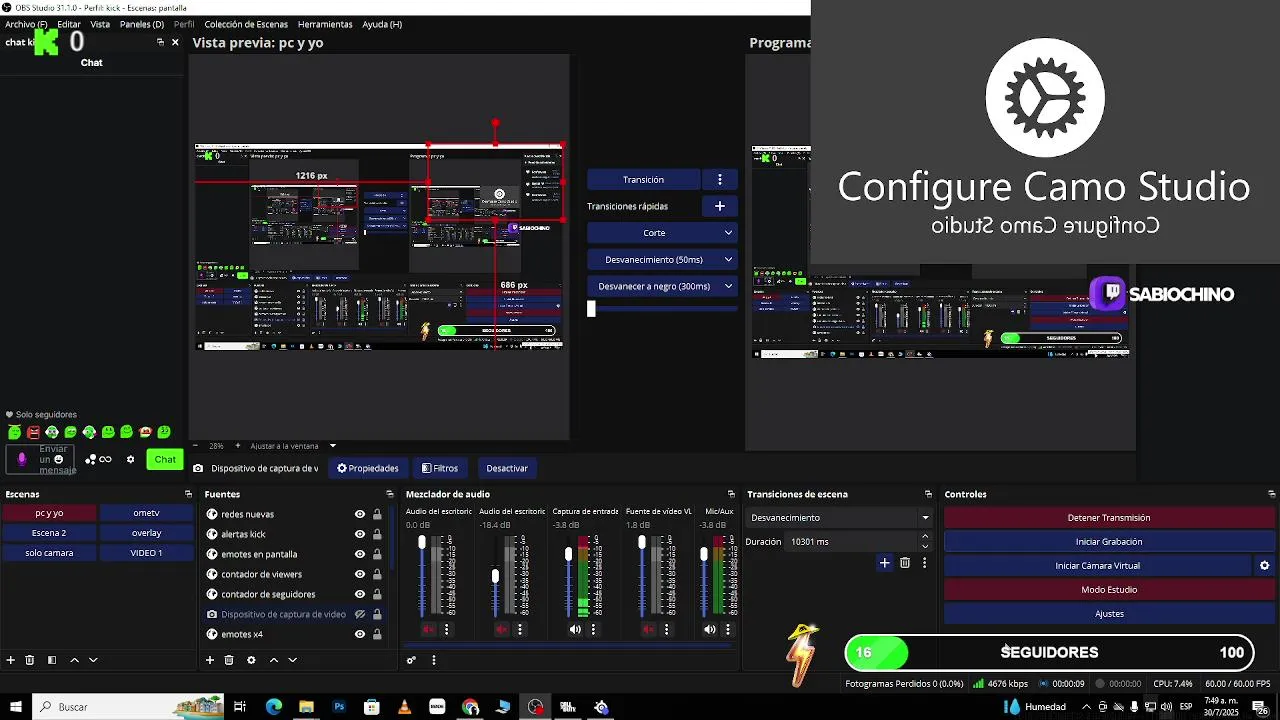
Task: Click the Windows Start button
Action: coord(16,707)
